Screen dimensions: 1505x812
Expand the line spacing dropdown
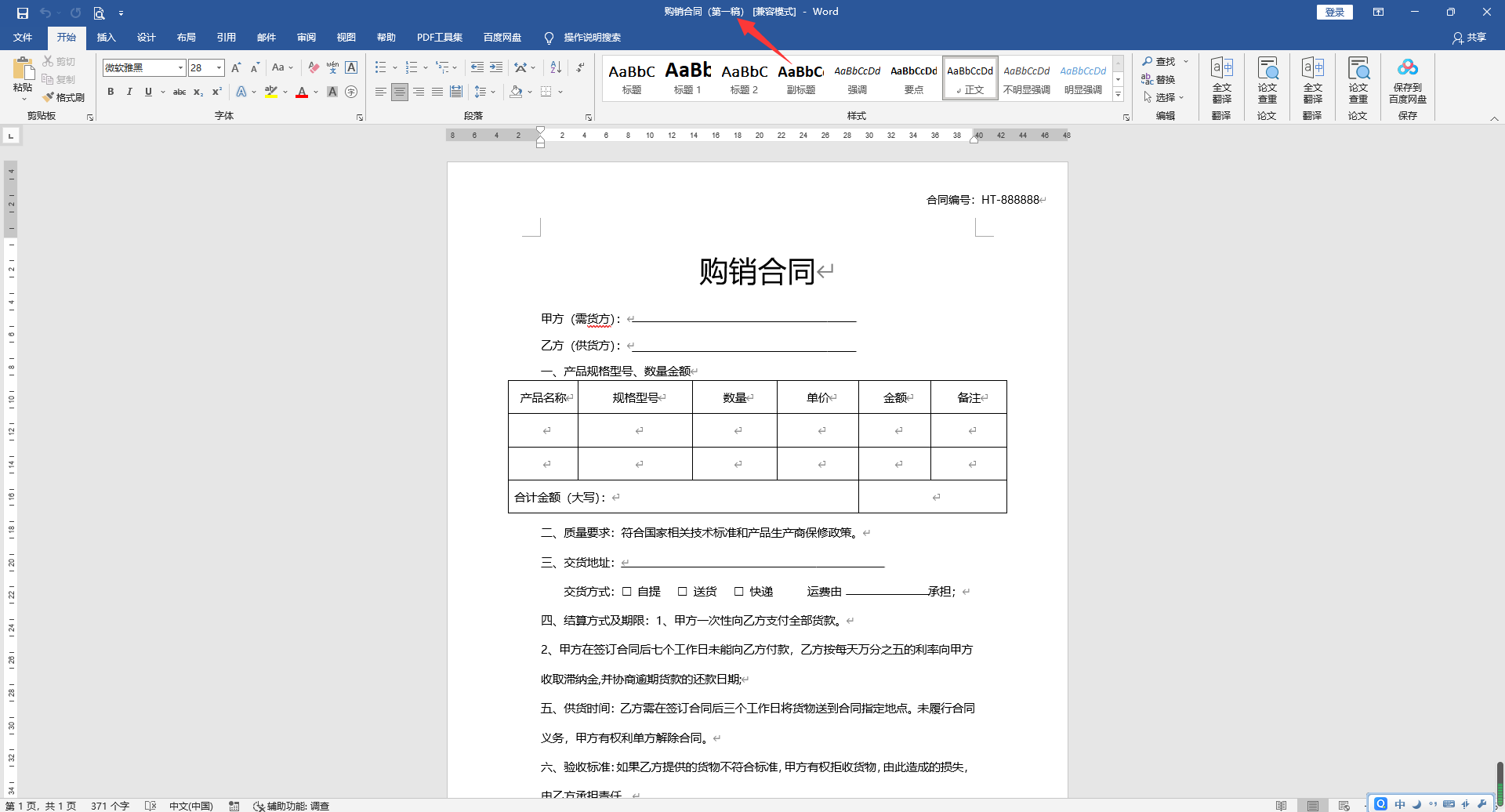pos(493,92)
